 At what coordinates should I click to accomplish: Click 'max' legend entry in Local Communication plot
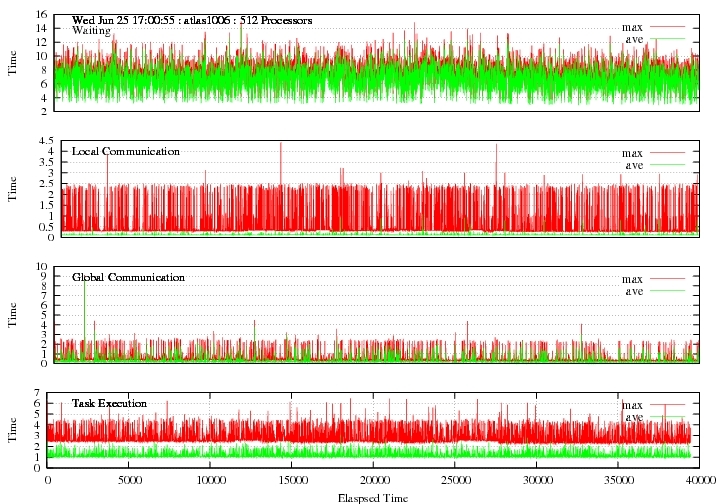632,153
